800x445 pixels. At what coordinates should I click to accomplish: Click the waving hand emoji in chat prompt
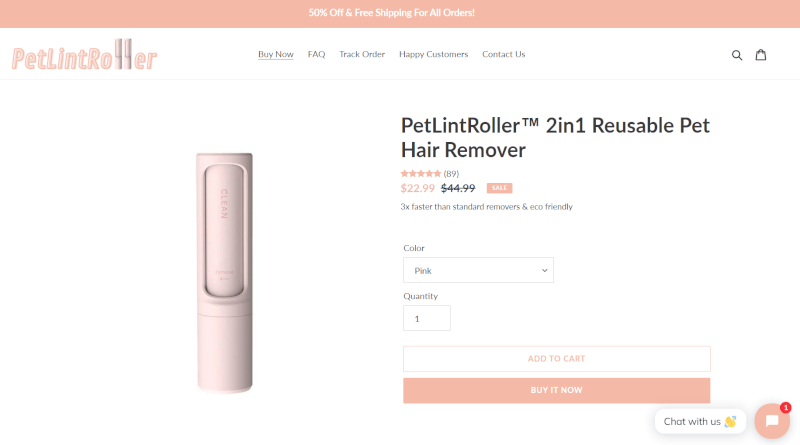730,422
